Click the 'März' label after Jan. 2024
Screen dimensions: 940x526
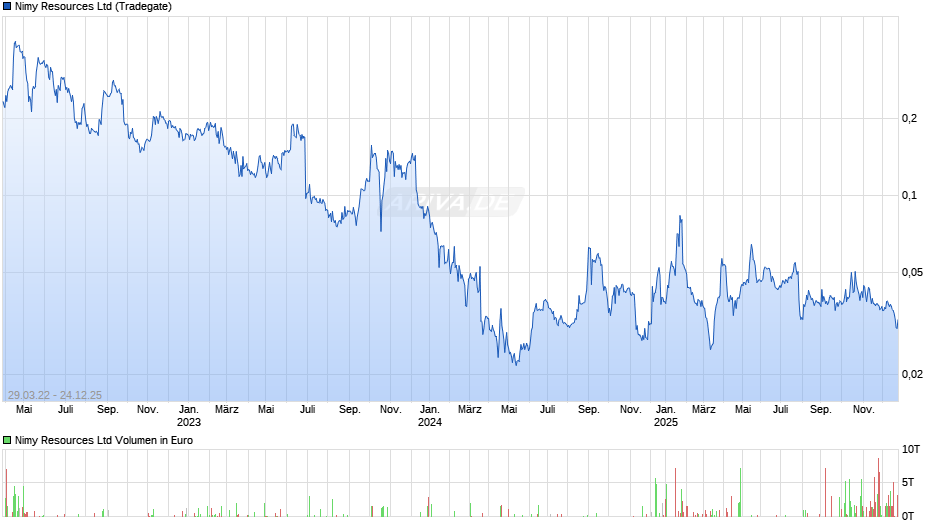click(469, 409)
